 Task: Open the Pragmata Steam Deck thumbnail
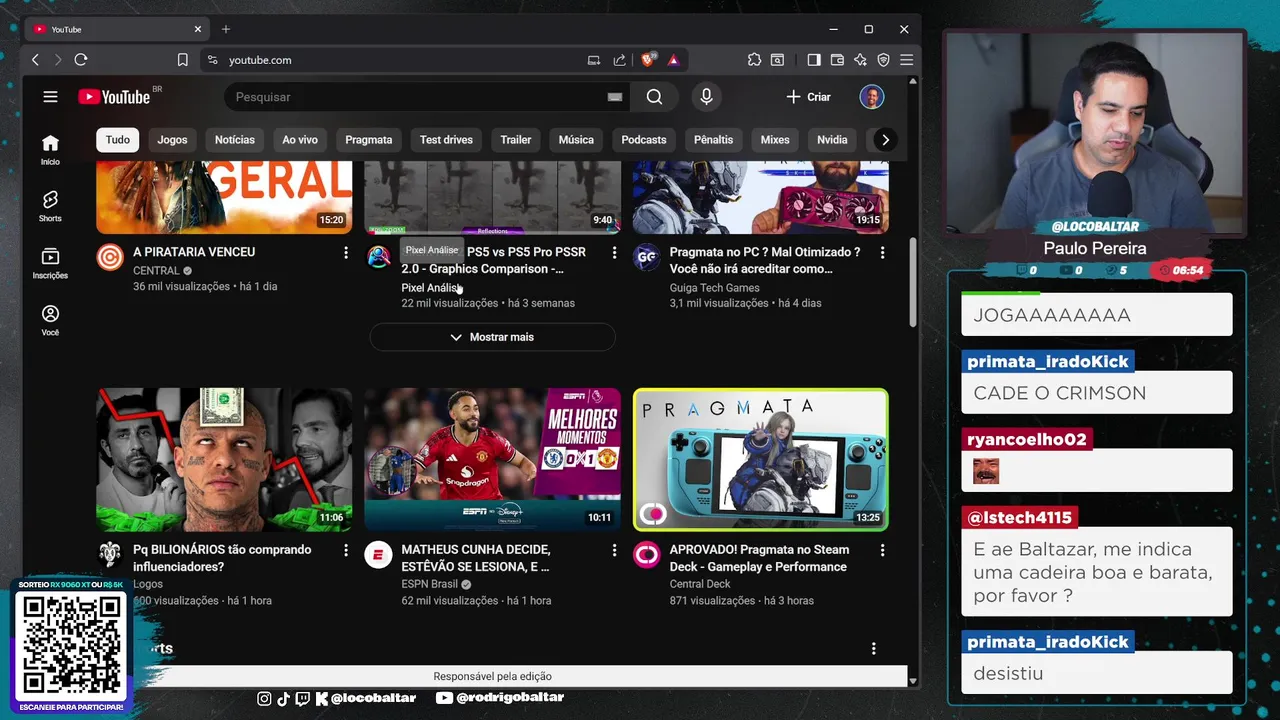click(760, 459)
